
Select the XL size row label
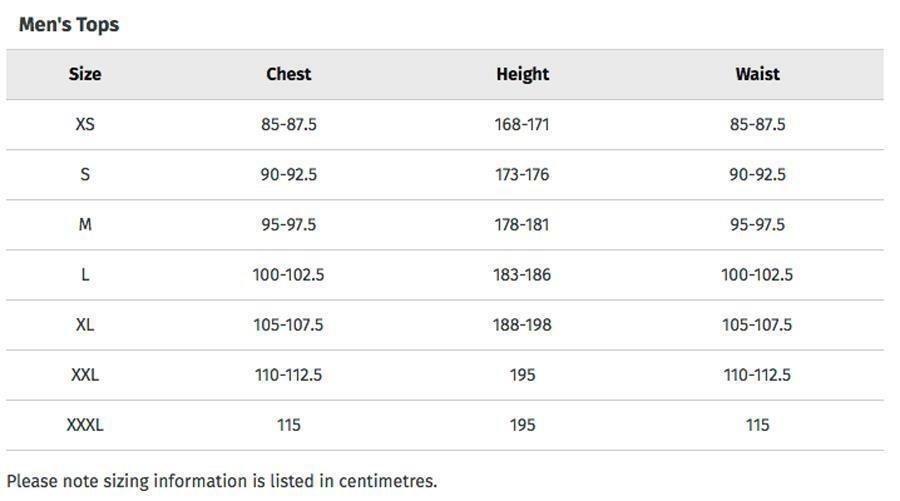coord(85,325)
